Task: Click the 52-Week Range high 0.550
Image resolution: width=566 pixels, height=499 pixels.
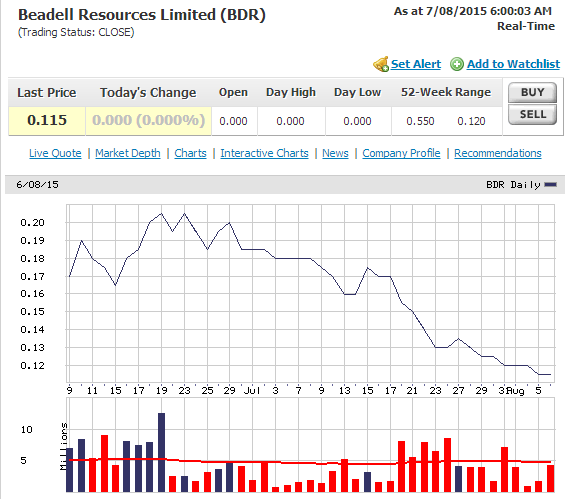Action: click(x=420, y=121)
